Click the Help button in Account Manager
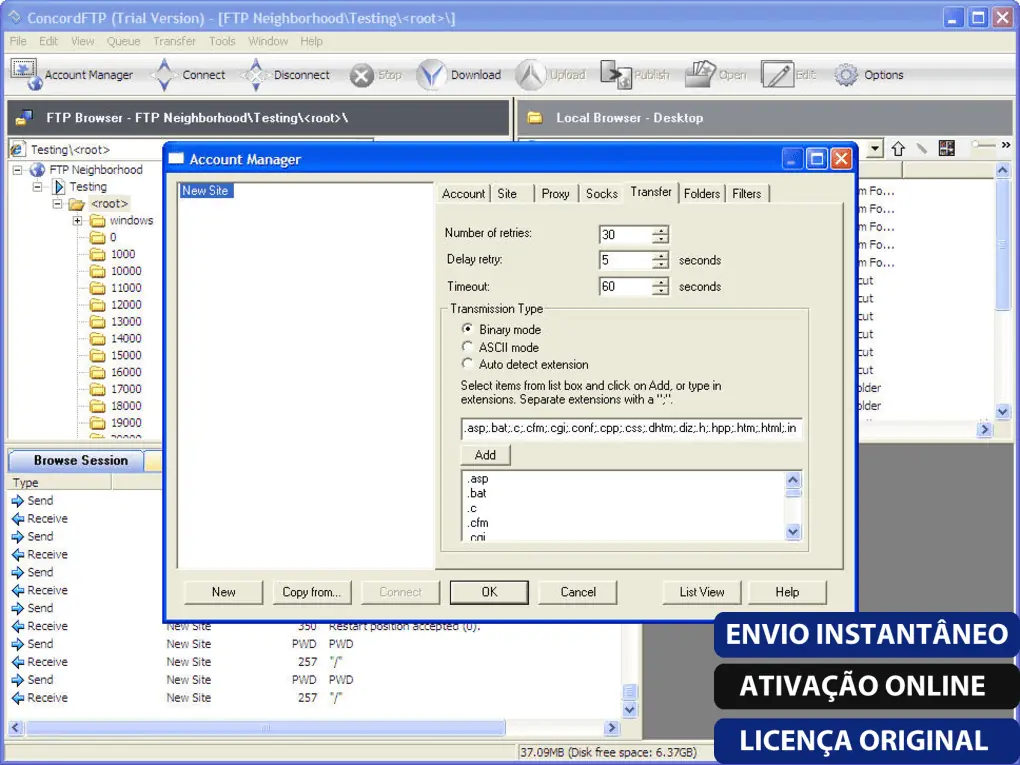Image resolution: width=1020 pixels, height=765 pixels. (787, 592)
